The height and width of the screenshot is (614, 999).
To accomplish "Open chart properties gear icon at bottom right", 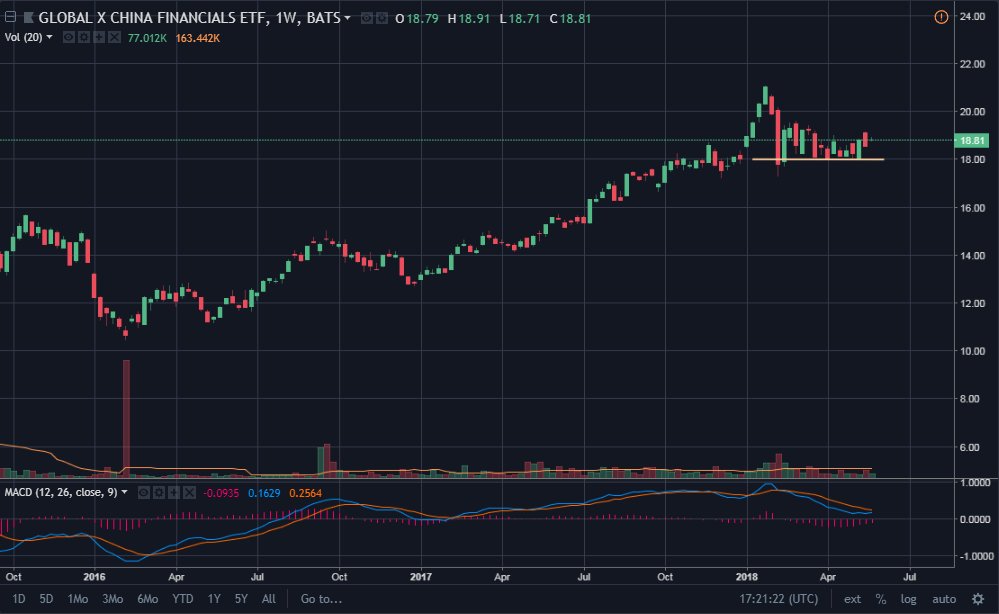I will (978, 599).
